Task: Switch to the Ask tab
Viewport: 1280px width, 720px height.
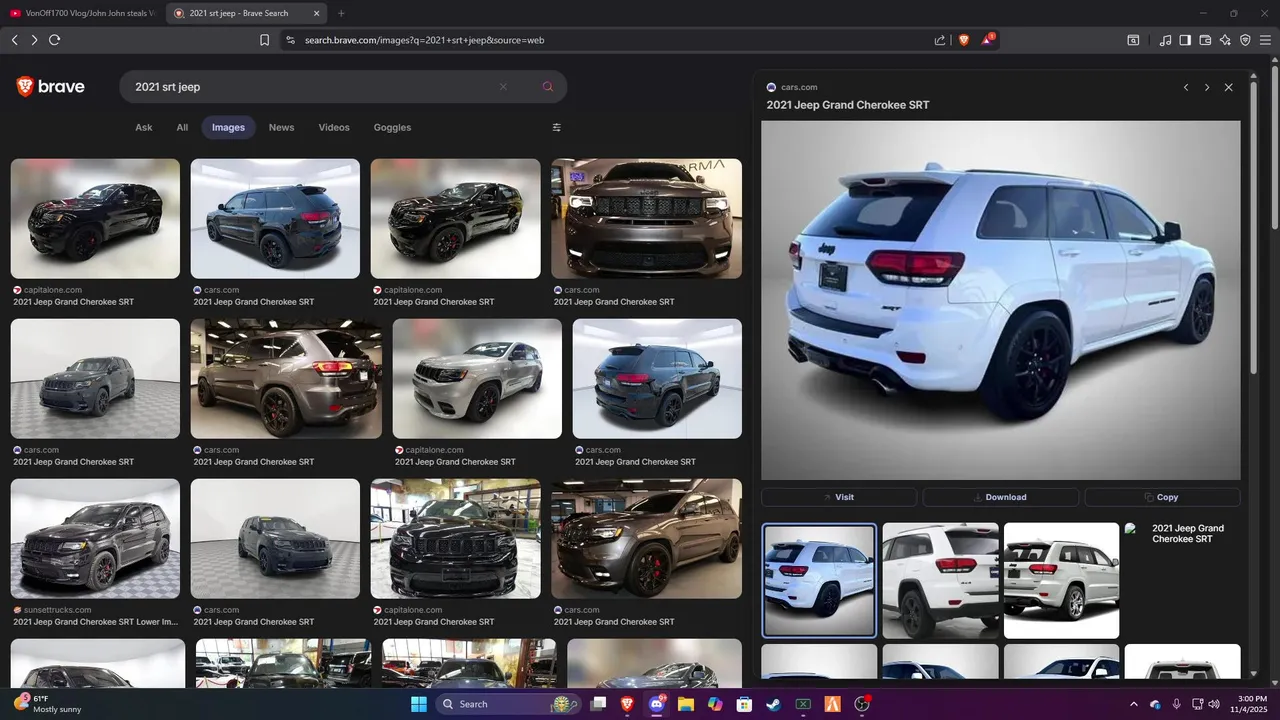Action: 144,127
